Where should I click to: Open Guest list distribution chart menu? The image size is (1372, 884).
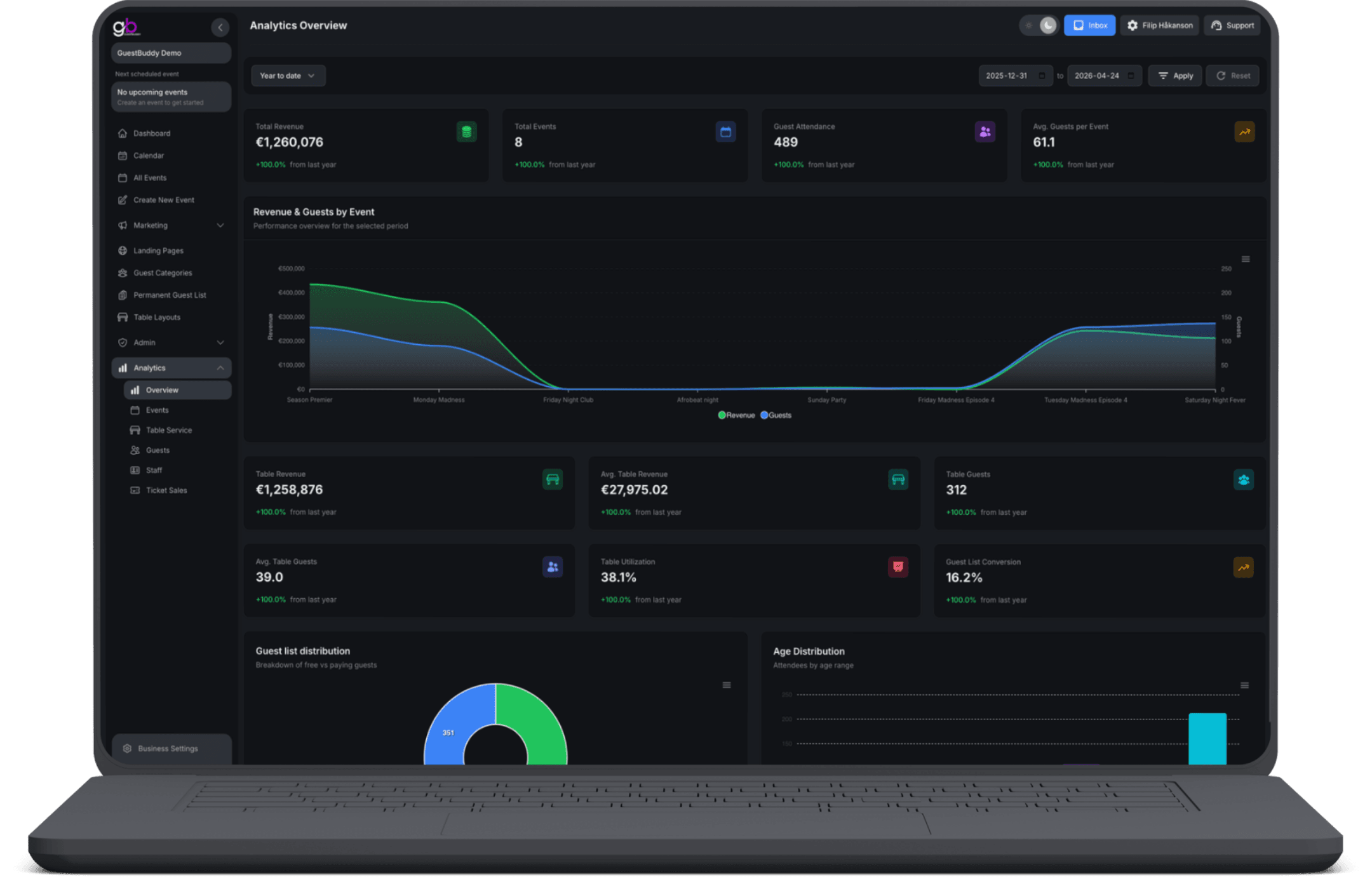point(726,685)
